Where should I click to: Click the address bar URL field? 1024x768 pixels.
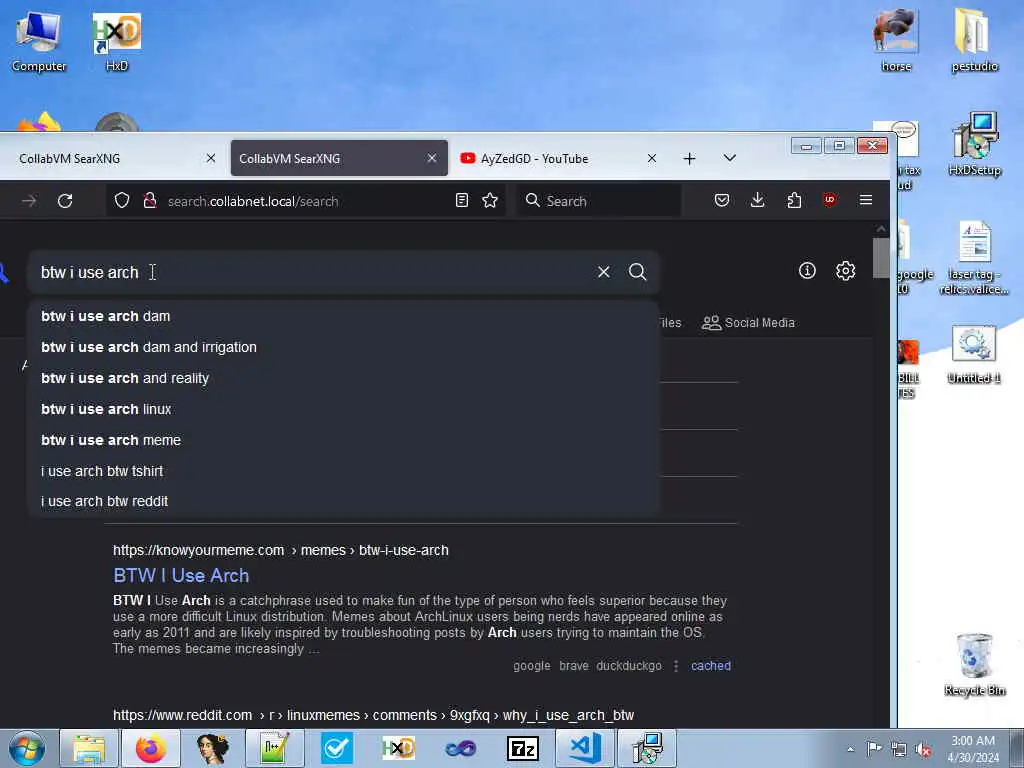pyautogui.click(x=307, y=200)
